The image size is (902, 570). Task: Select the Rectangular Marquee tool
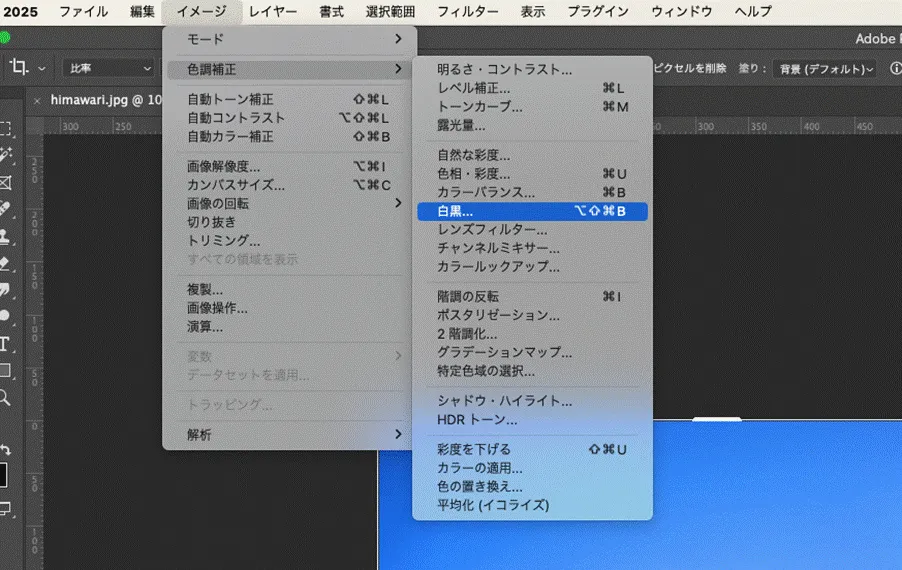click(6, 128)
